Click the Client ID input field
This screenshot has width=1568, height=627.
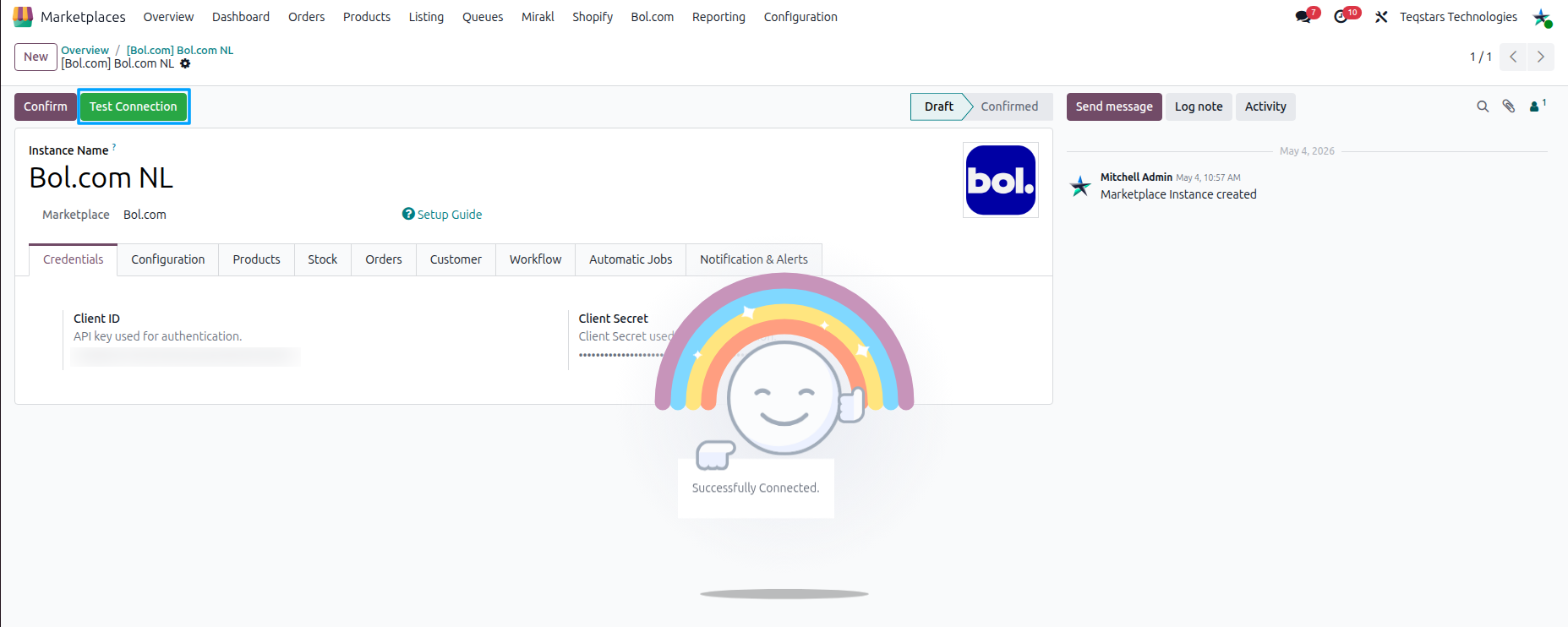186,357
